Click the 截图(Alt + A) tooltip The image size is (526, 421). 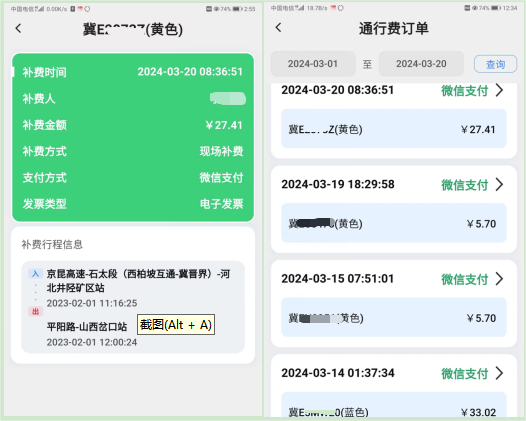(176, 324)
